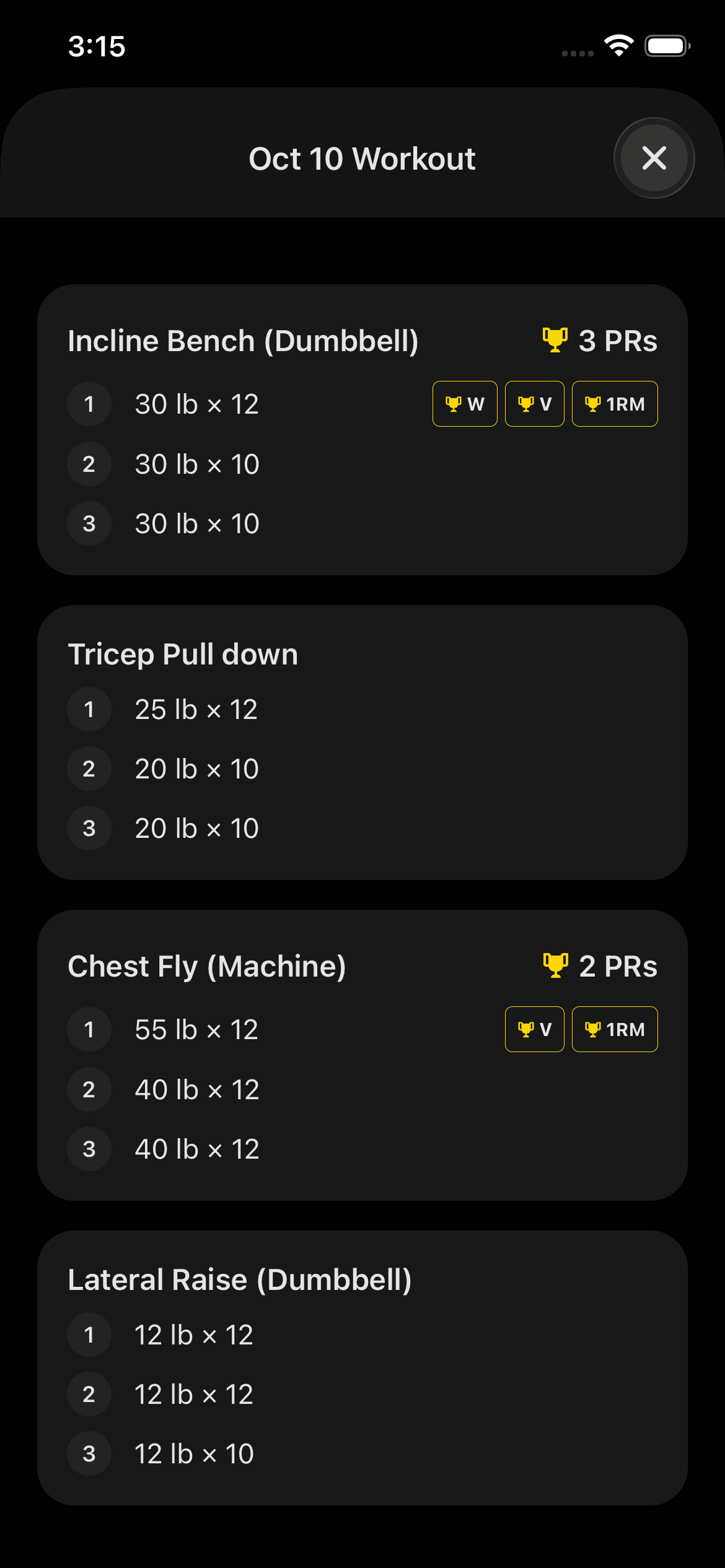Tap the Wi-Fi status icon

(x=618, y=46)
